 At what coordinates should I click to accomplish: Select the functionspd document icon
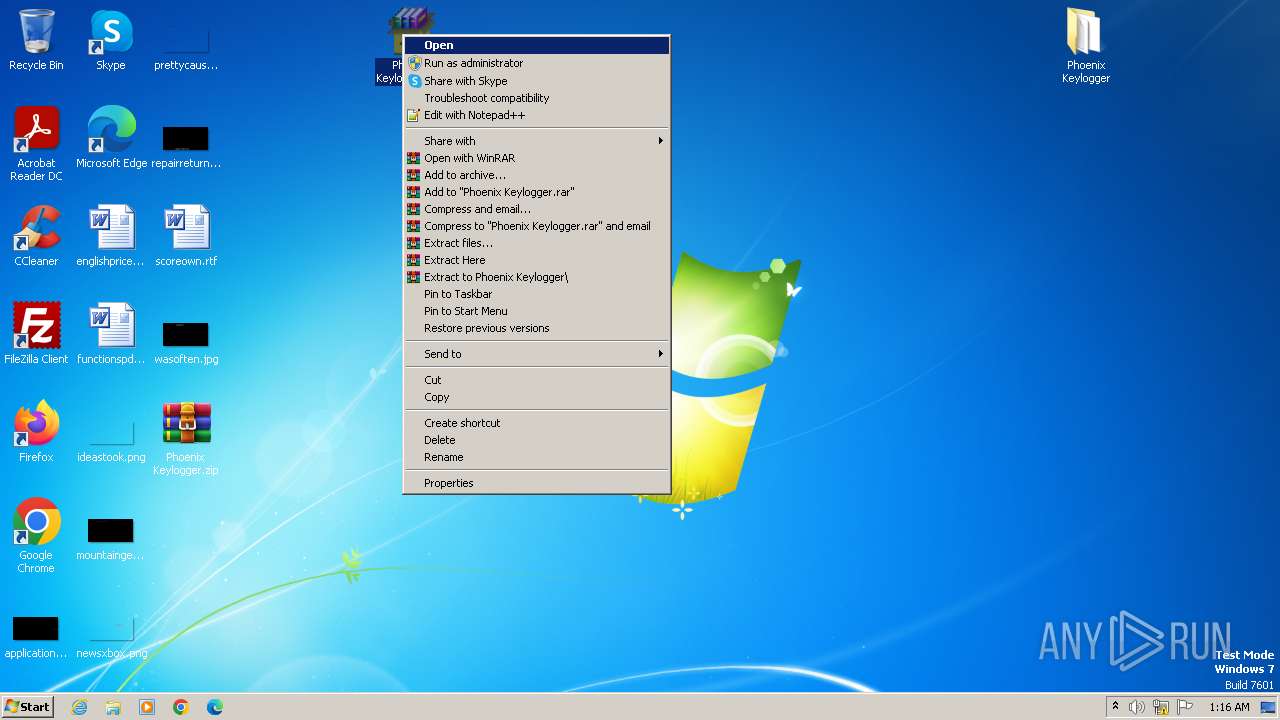[111, 334]
